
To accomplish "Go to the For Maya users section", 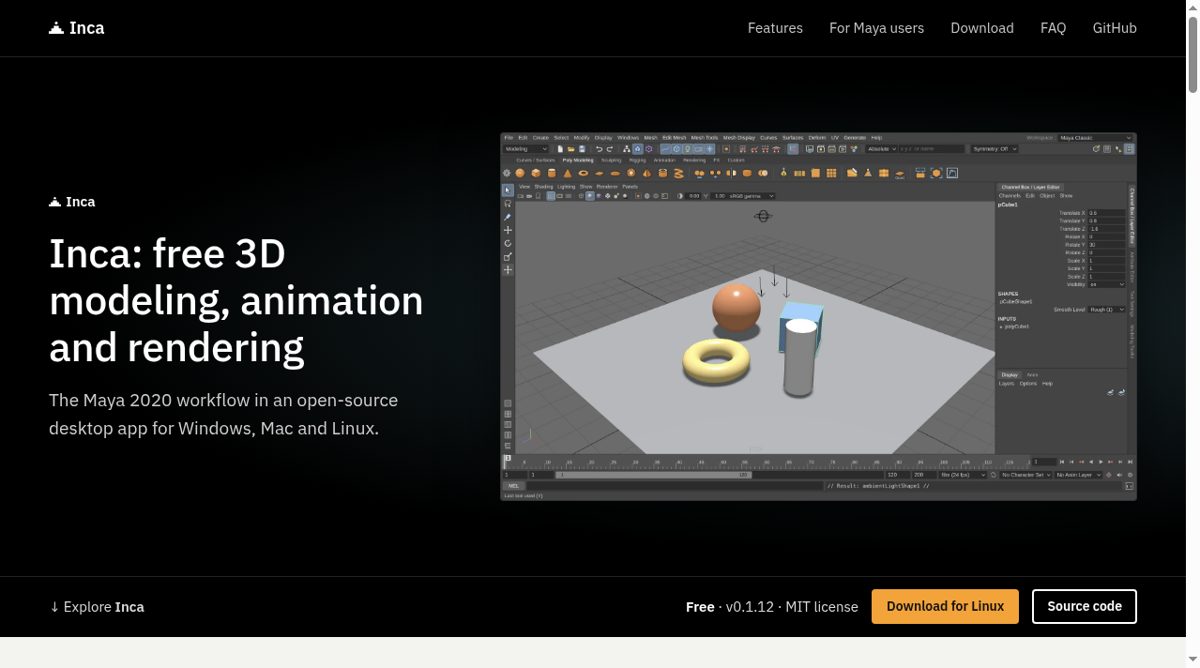I will click(876, 28).
